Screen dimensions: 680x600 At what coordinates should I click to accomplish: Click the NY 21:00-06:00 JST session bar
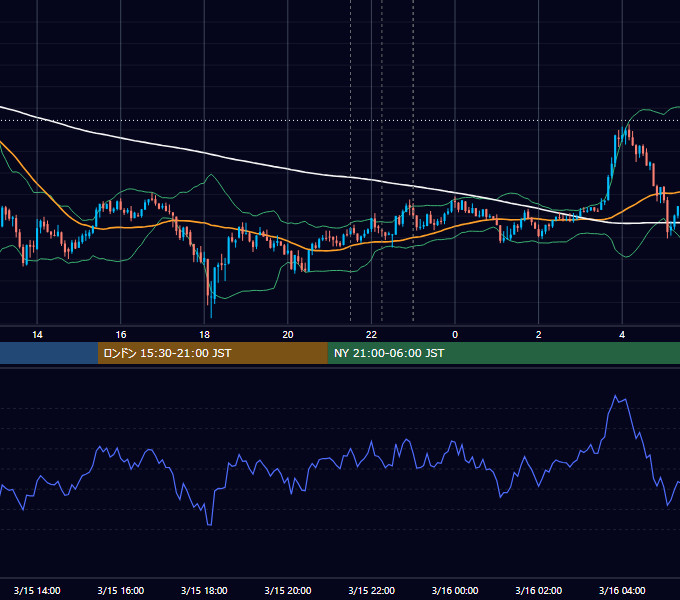[503, 353]
